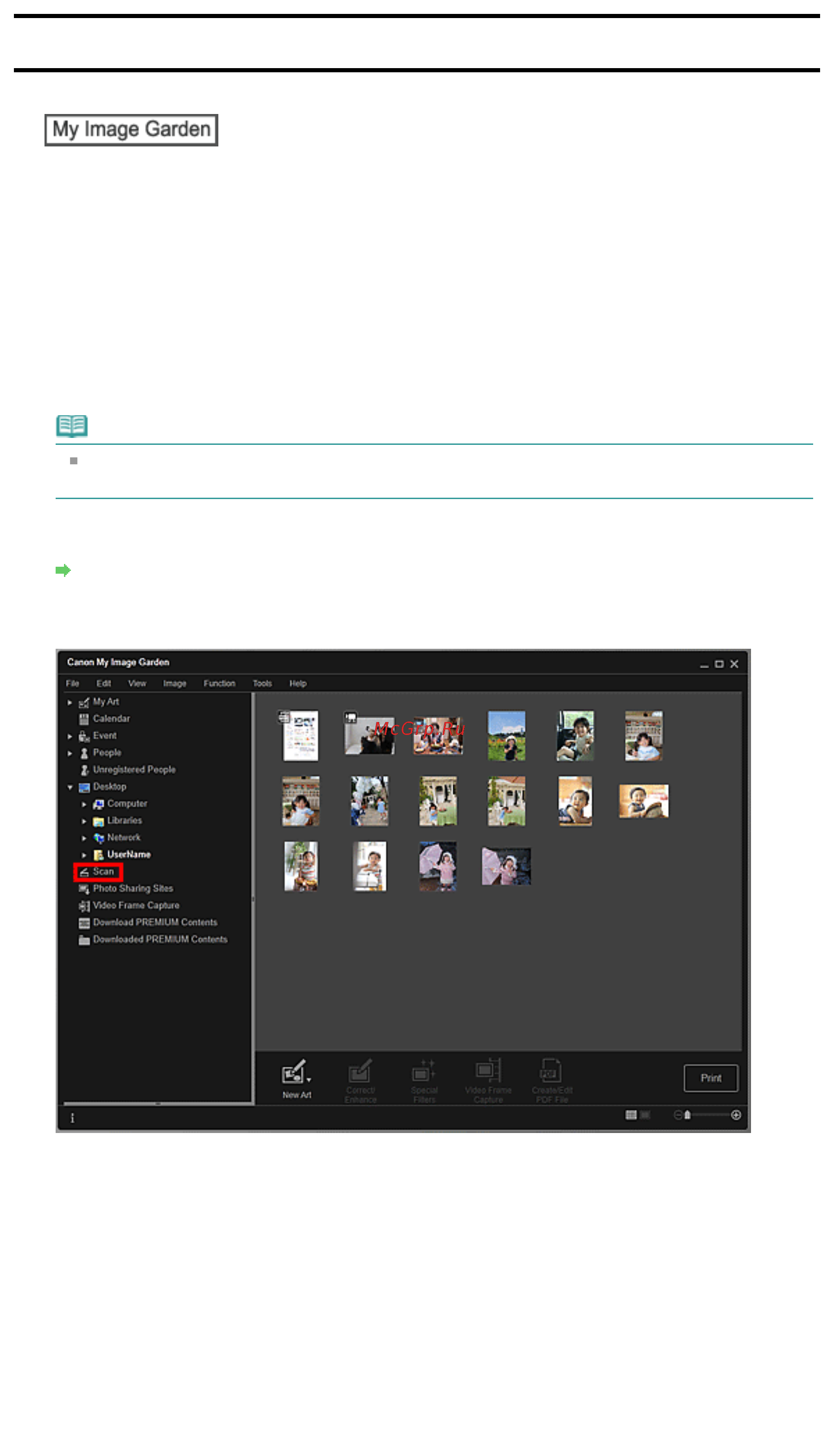Click the Calendar icon in sidebar

[x=83, y=719]
